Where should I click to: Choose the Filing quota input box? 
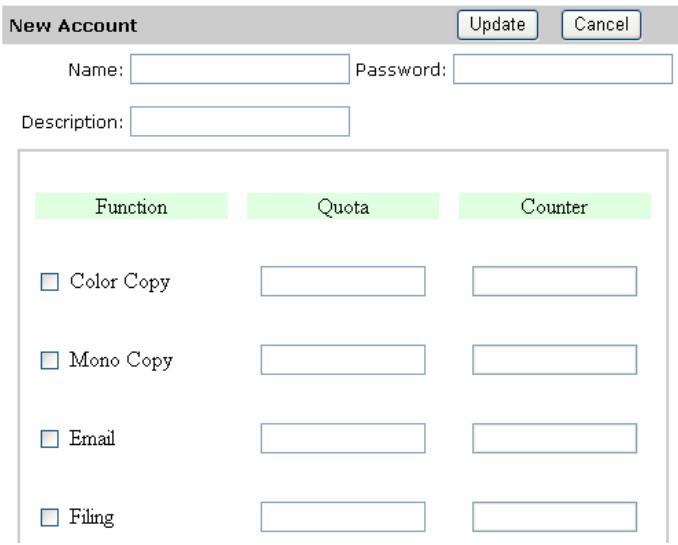click(343, 517)
